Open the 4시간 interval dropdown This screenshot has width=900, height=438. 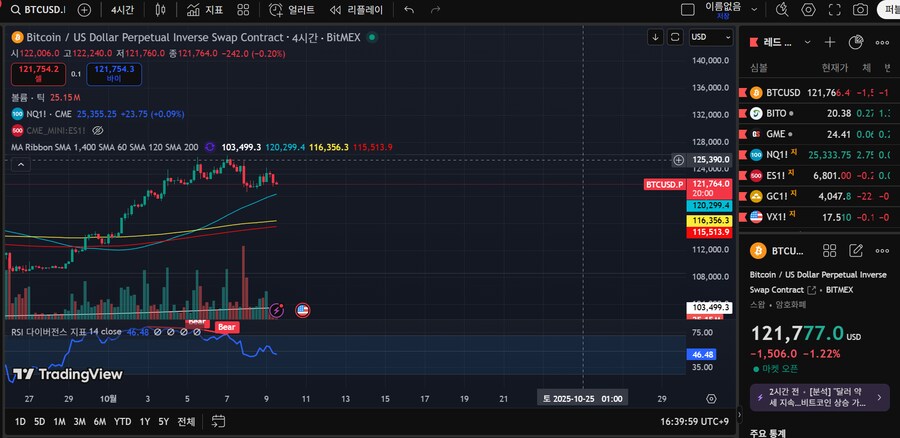pos(122,10)
